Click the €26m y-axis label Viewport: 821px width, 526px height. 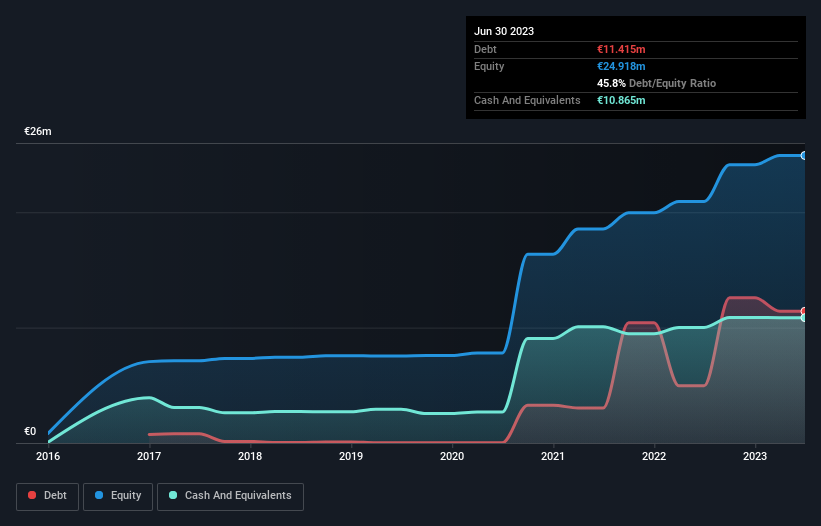point(38,131)
